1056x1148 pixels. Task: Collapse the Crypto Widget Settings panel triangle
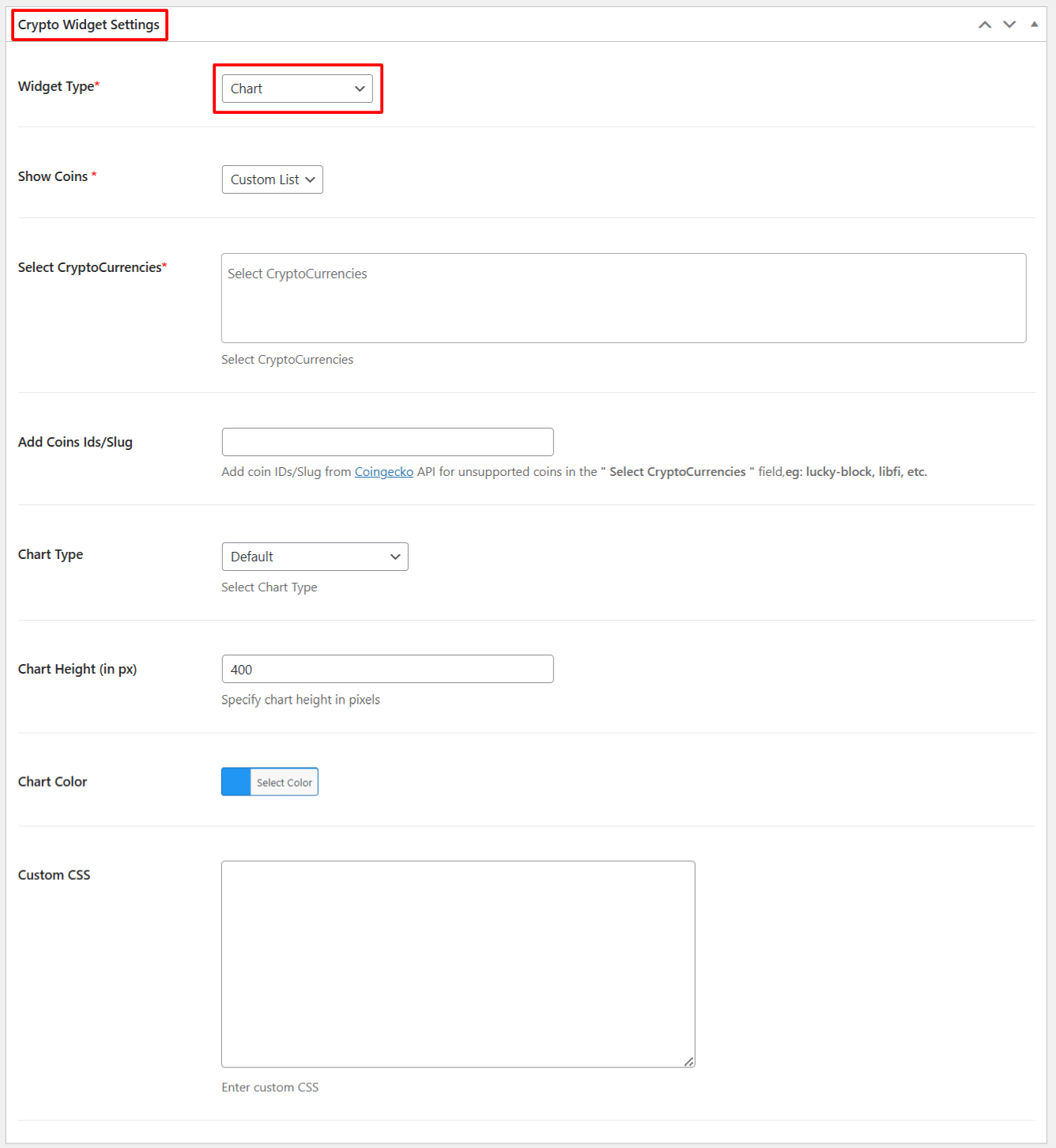pos(1034,25)
